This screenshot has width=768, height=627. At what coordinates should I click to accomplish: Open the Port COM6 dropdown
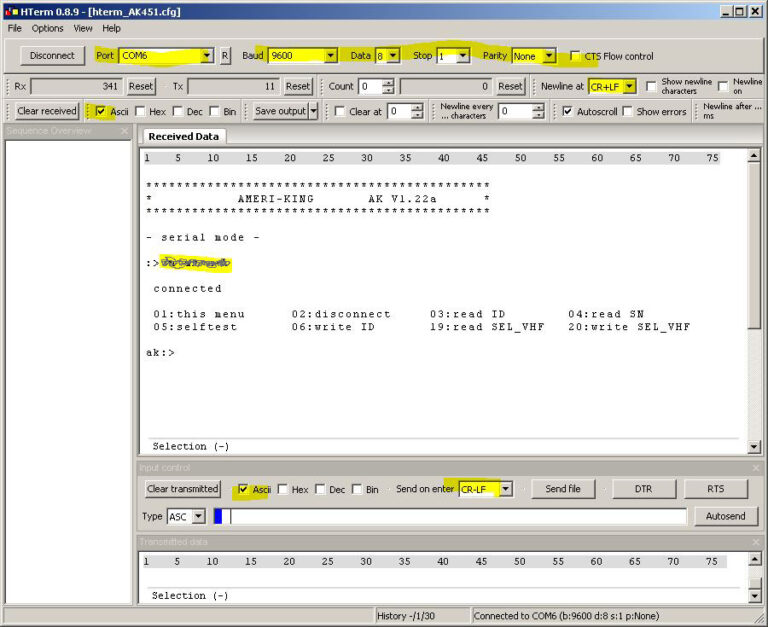pos(207,56)
